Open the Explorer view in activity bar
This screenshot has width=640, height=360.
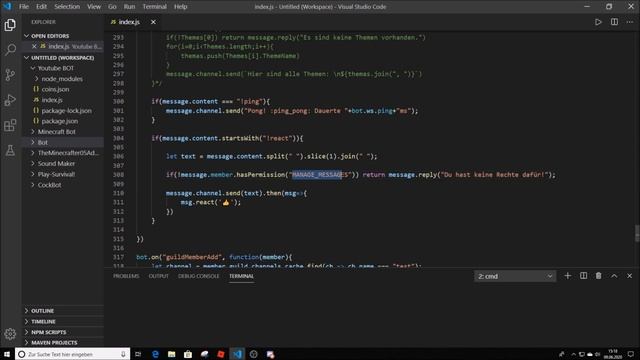10,25
